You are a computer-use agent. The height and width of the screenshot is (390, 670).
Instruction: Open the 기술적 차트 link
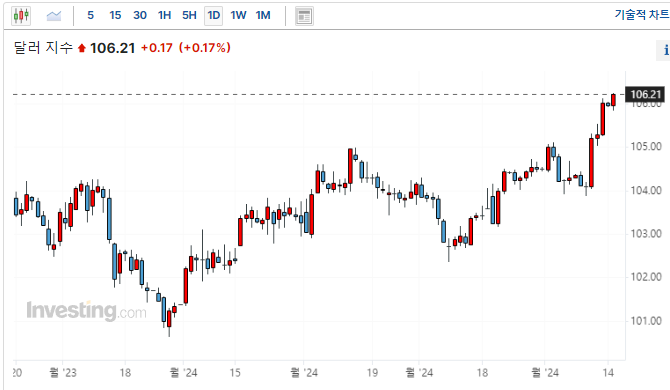pyautogui.click(x=642, y=15)
